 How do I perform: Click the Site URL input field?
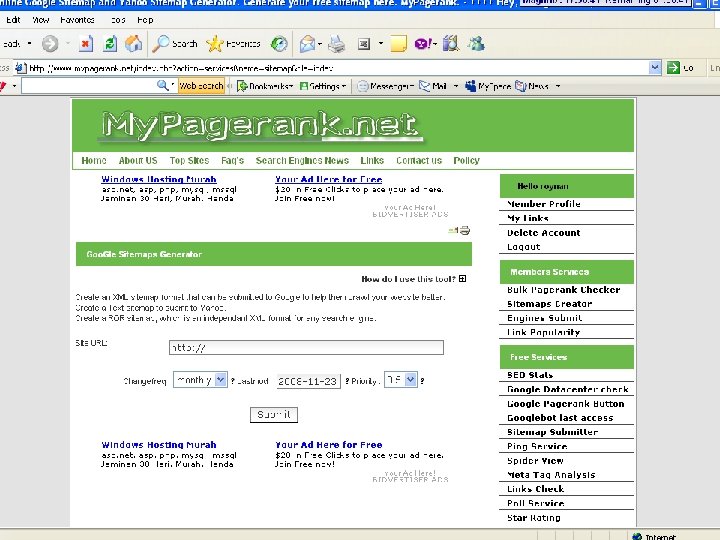pyautogui.click(x=306, y=347)
